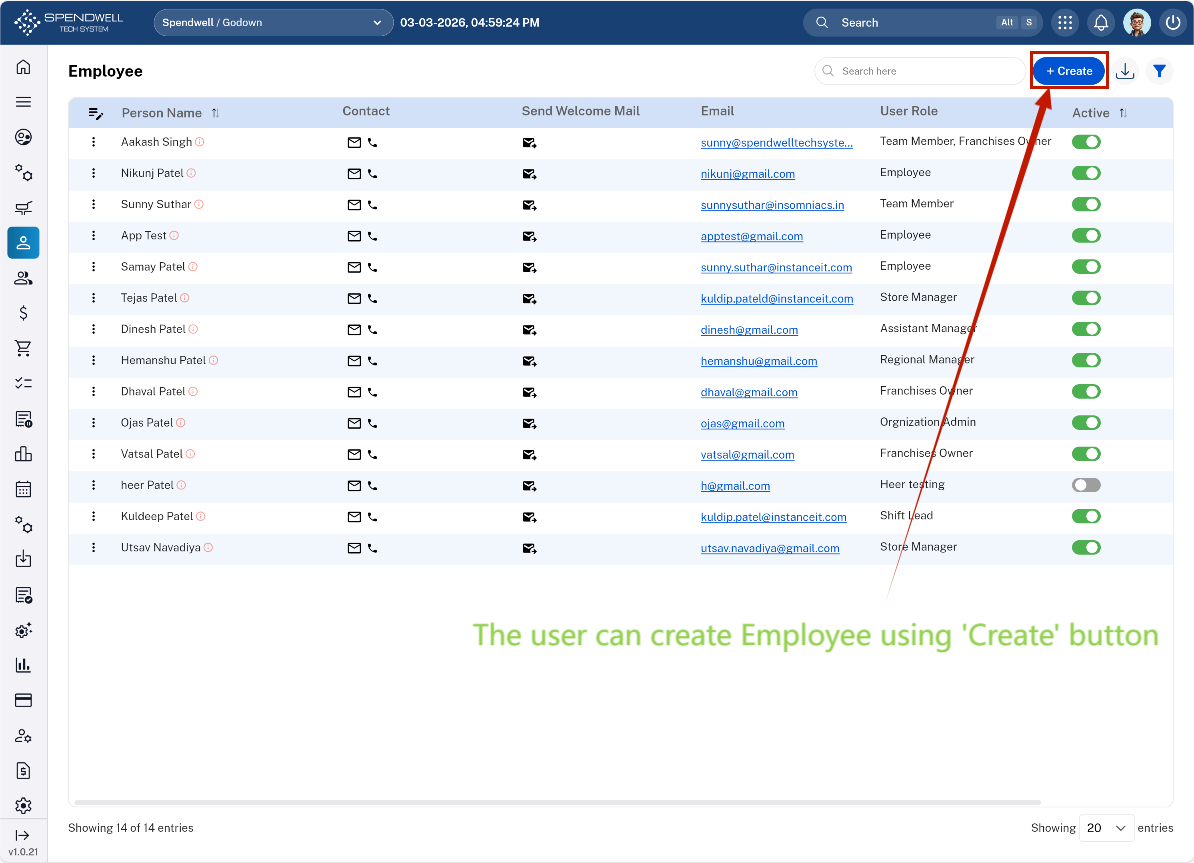Viewport: 1194px width, 863px height.
Task: Enable Active switch for heer Patel
Action: click(1086, 485)
